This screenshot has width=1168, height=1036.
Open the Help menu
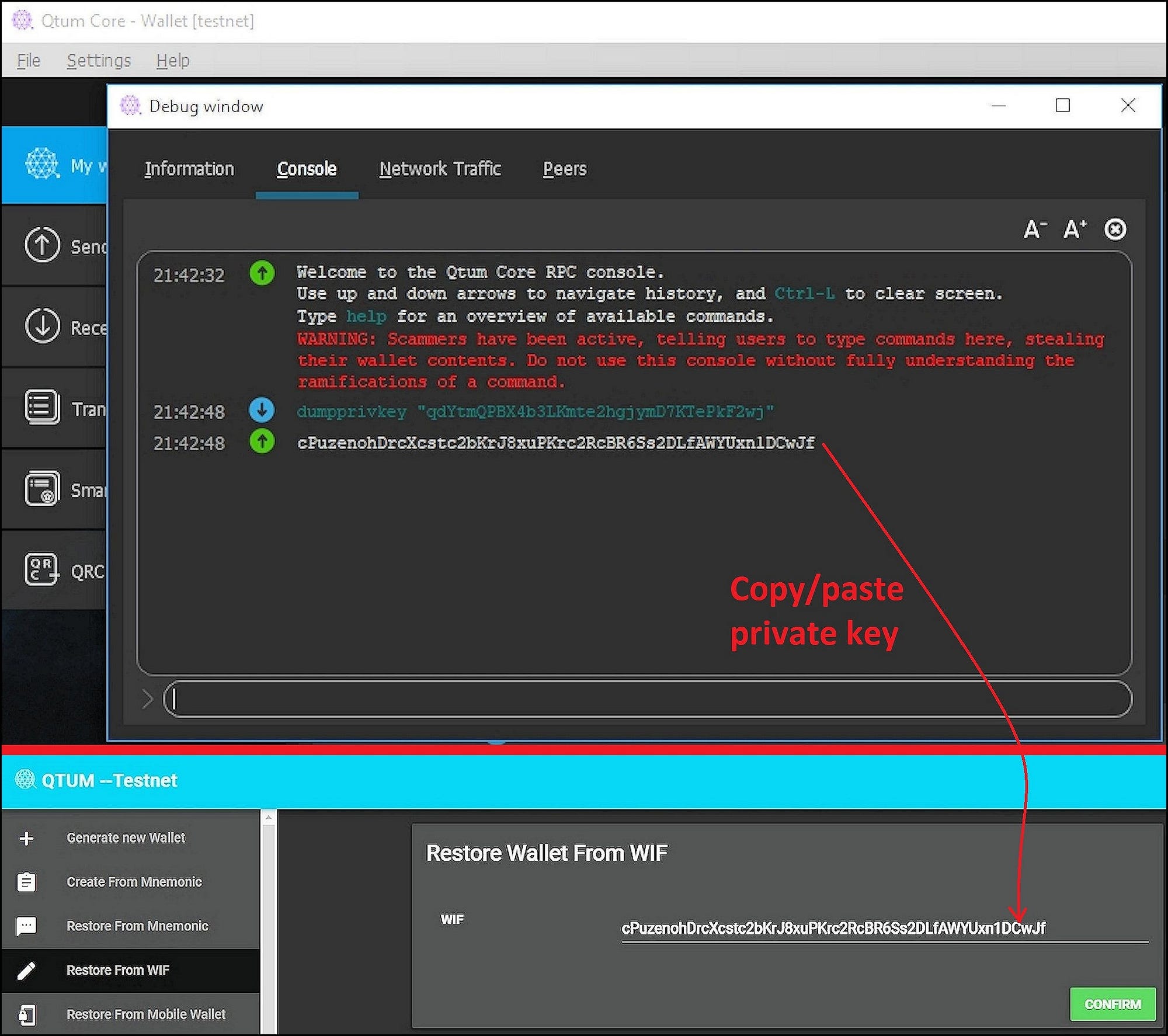pos(173,61)
